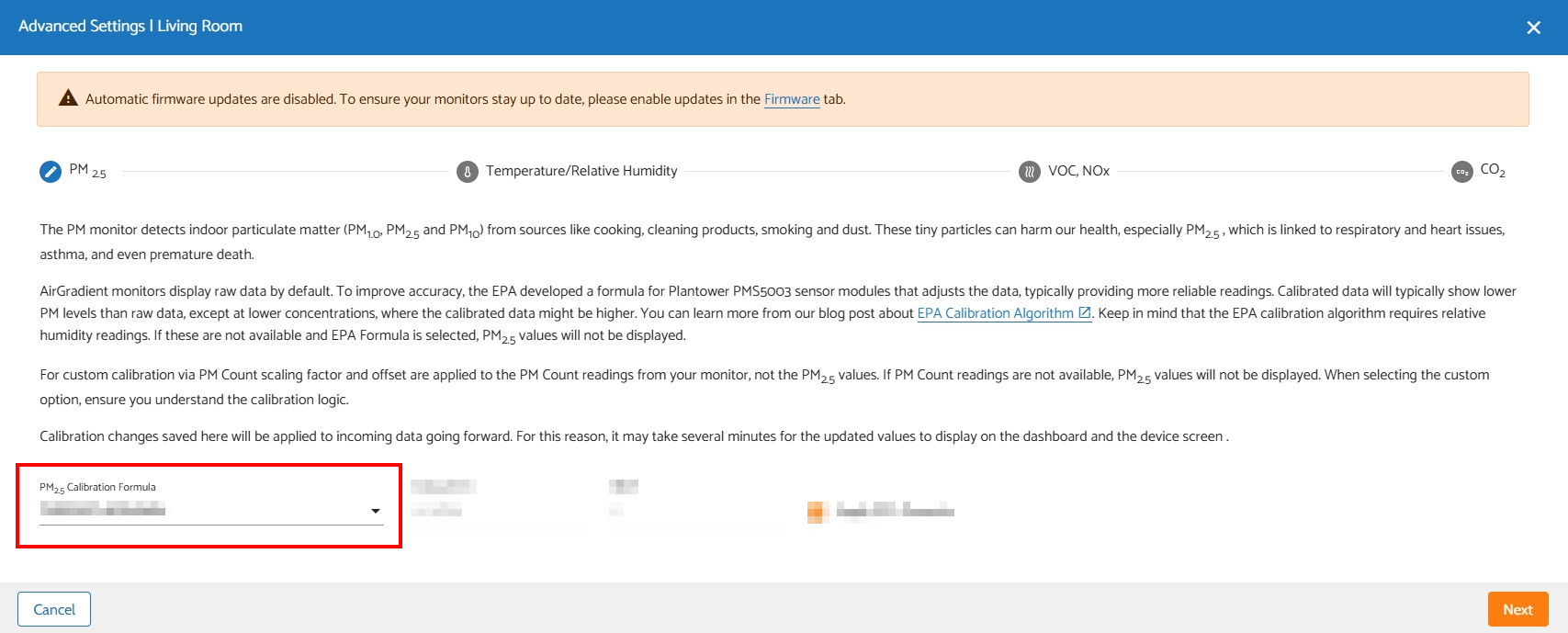
Task: Jump to the VOC, NOx step
Action: click(1078, 171)
